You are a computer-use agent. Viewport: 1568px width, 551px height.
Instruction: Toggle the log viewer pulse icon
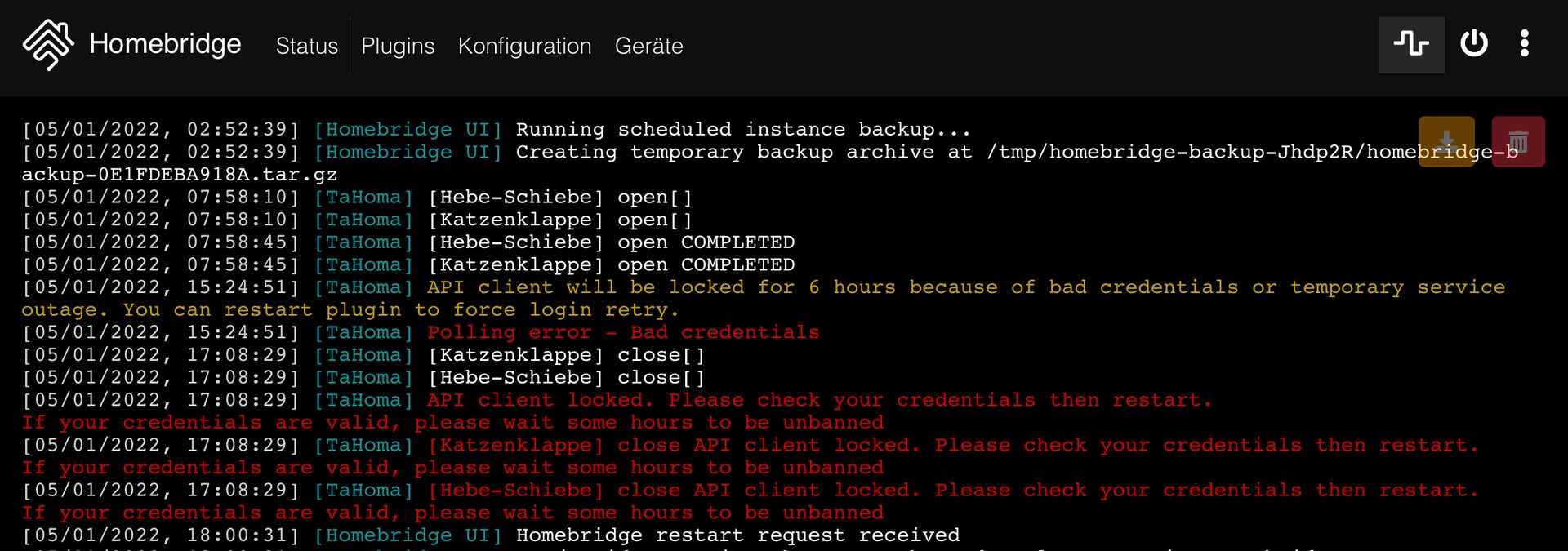point(1410,44)
